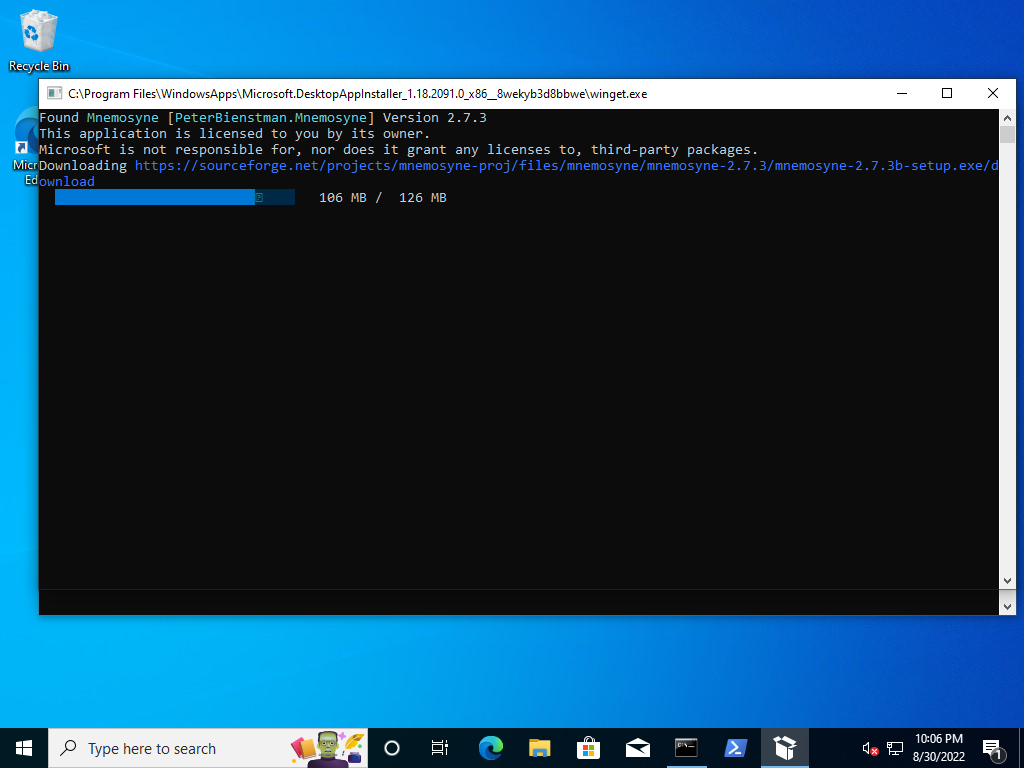Open File Explorer from the taskbar
This screenshot has width=1024, height=768.
539,748
